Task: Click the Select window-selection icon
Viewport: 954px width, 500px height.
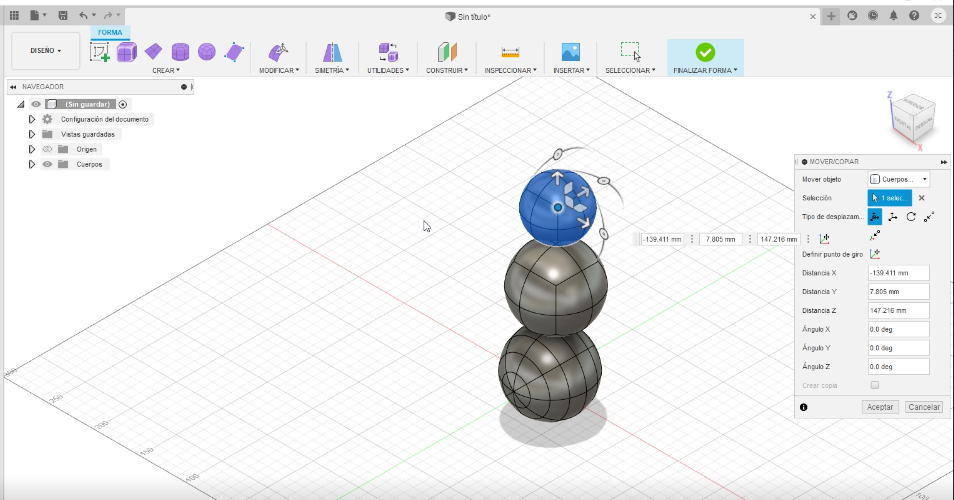Action: click(630, 52)
